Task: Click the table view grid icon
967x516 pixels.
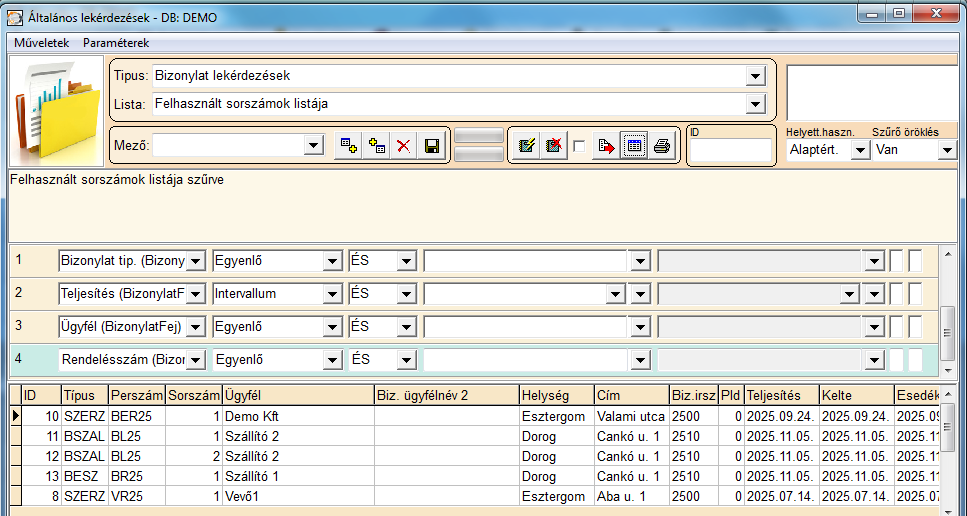Action: (x=634, y=146)
